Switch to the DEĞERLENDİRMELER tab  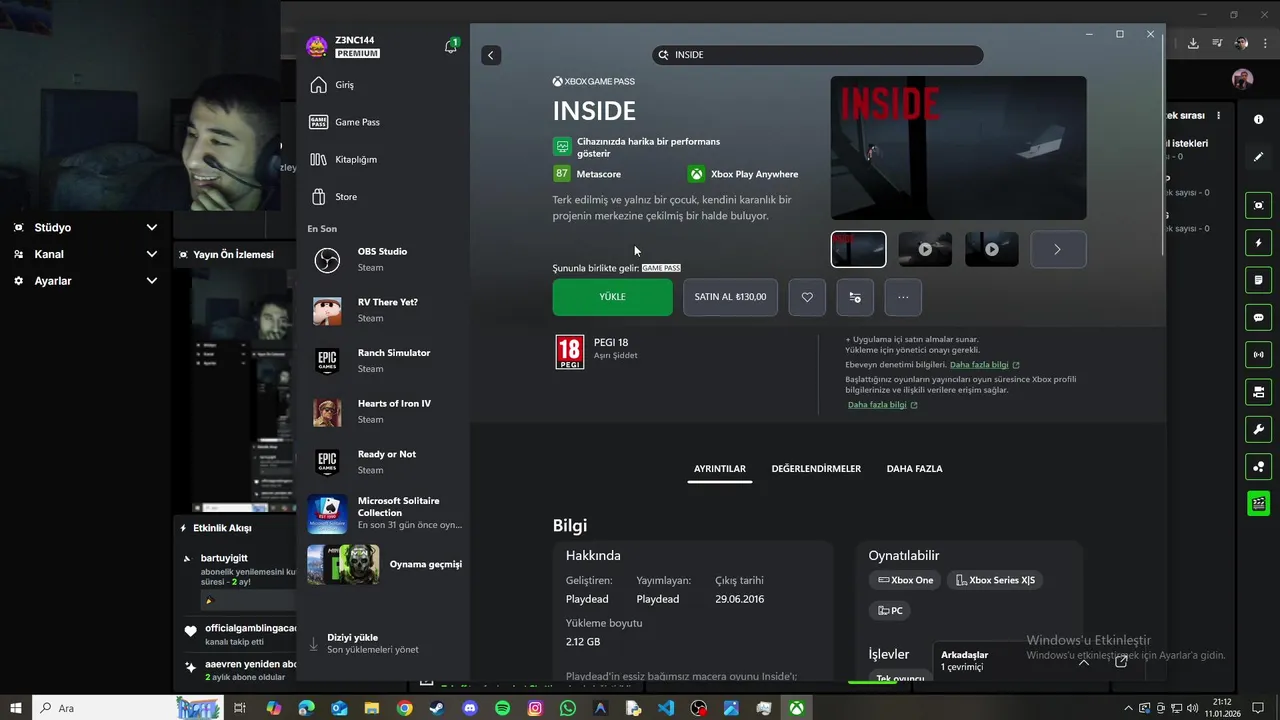coord(816,469)
